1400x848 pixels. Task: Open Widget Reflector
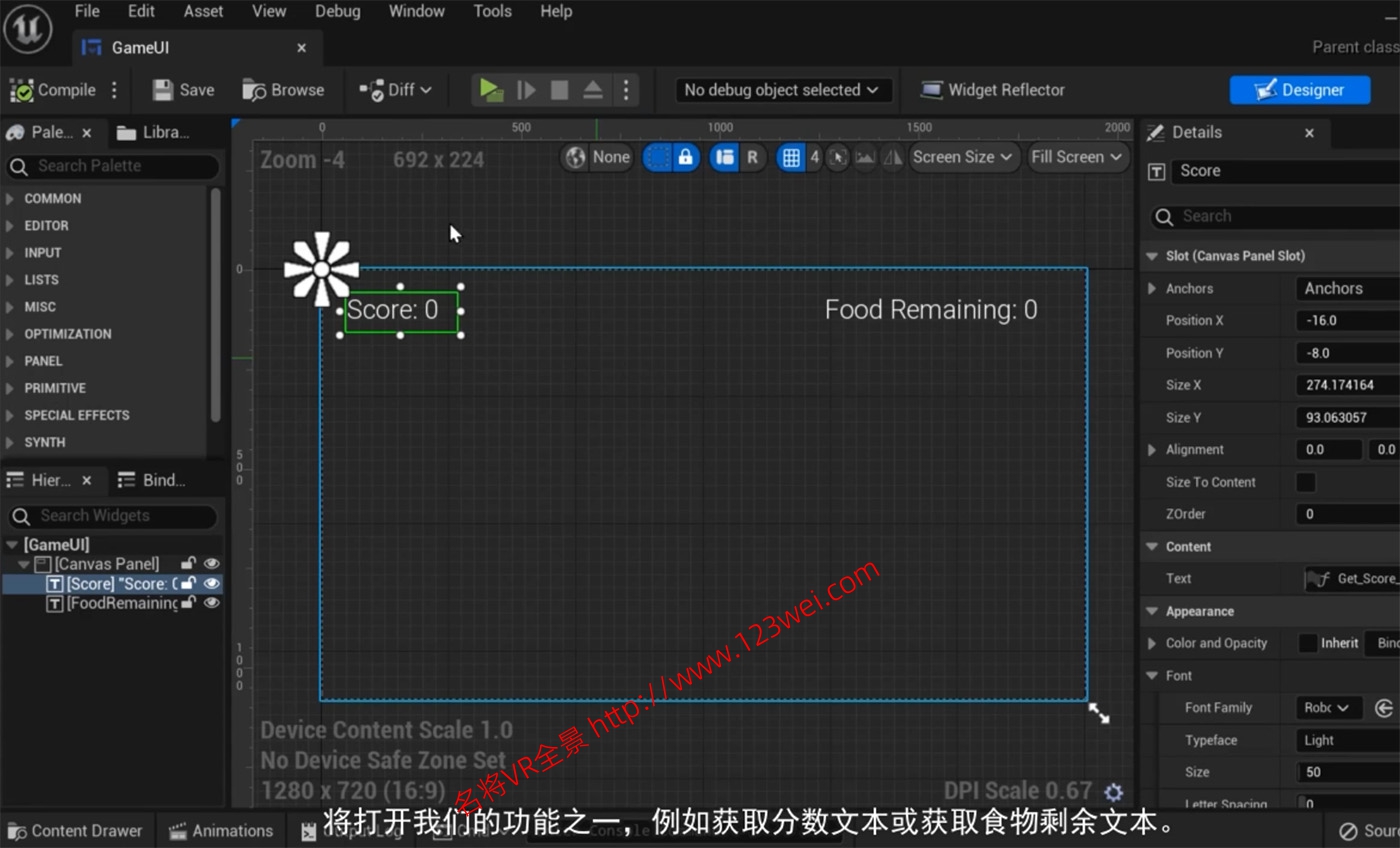992,89
